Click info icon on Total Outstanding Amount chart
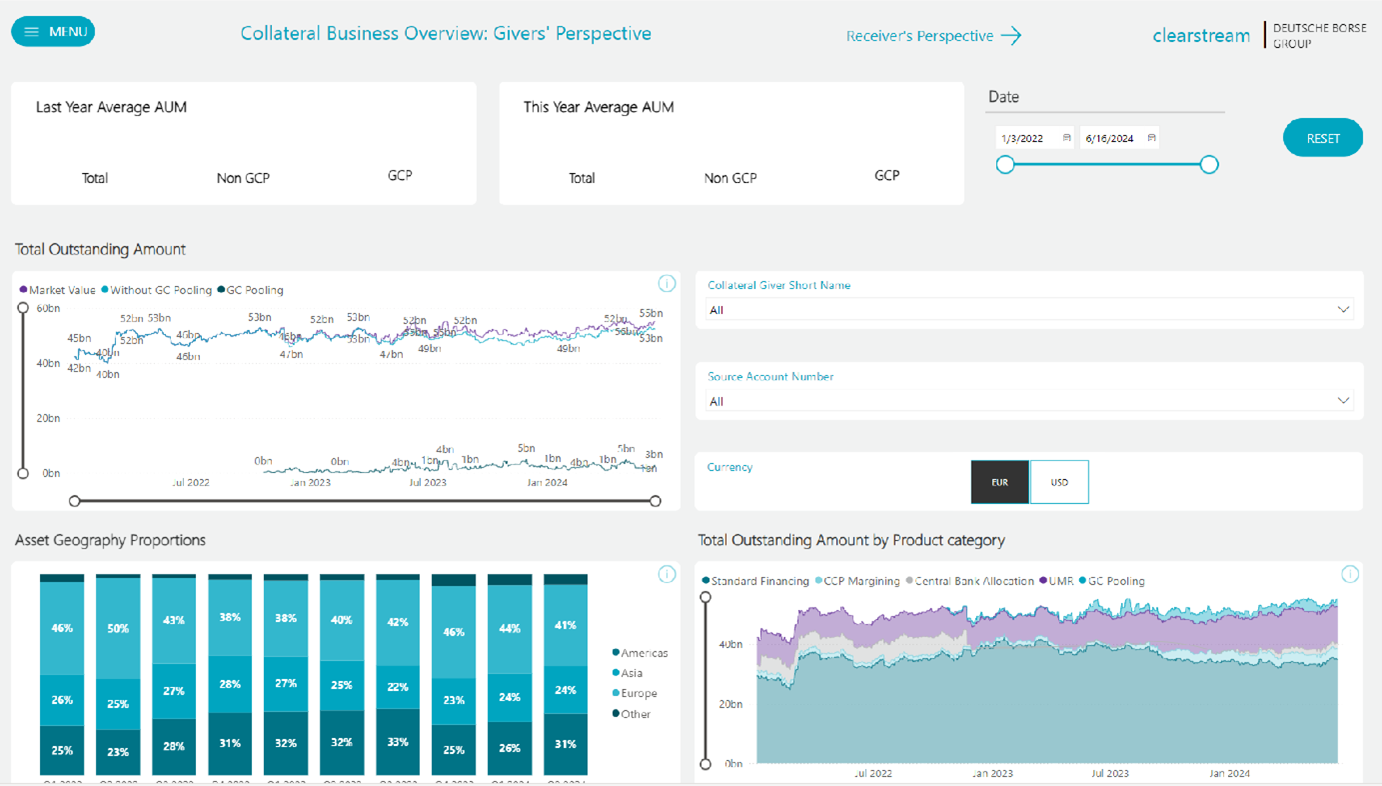This screenshot has height=786, width=1382. coord(667,284)
